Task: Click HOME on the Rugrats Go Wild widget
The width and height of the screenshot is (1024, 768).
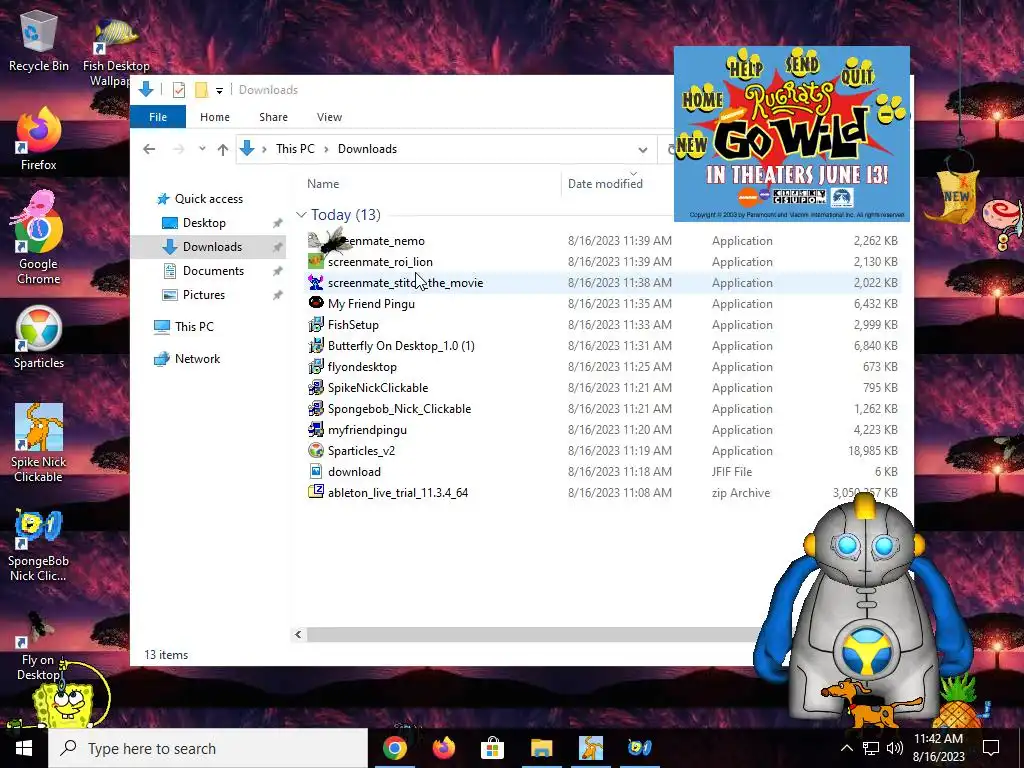Action: (703, 100)
